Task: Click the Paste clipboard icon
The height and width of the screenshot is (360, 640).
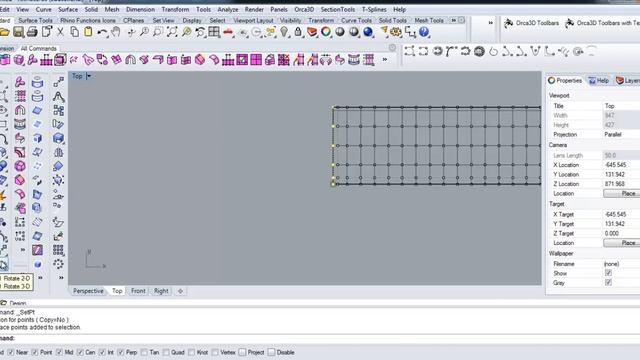Action: (x=88, y=32)
